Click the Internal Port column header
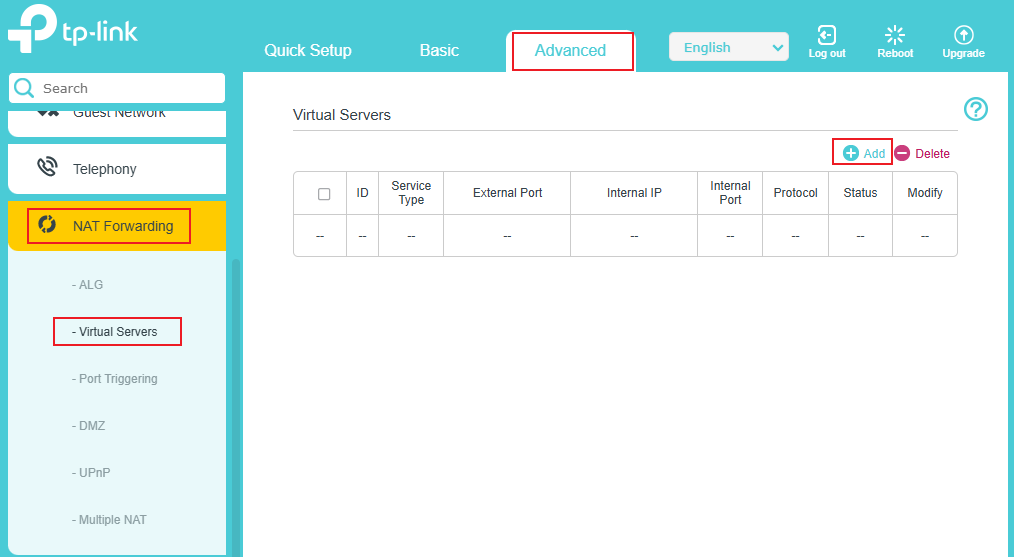The image size is (1014, 557). 730,193
